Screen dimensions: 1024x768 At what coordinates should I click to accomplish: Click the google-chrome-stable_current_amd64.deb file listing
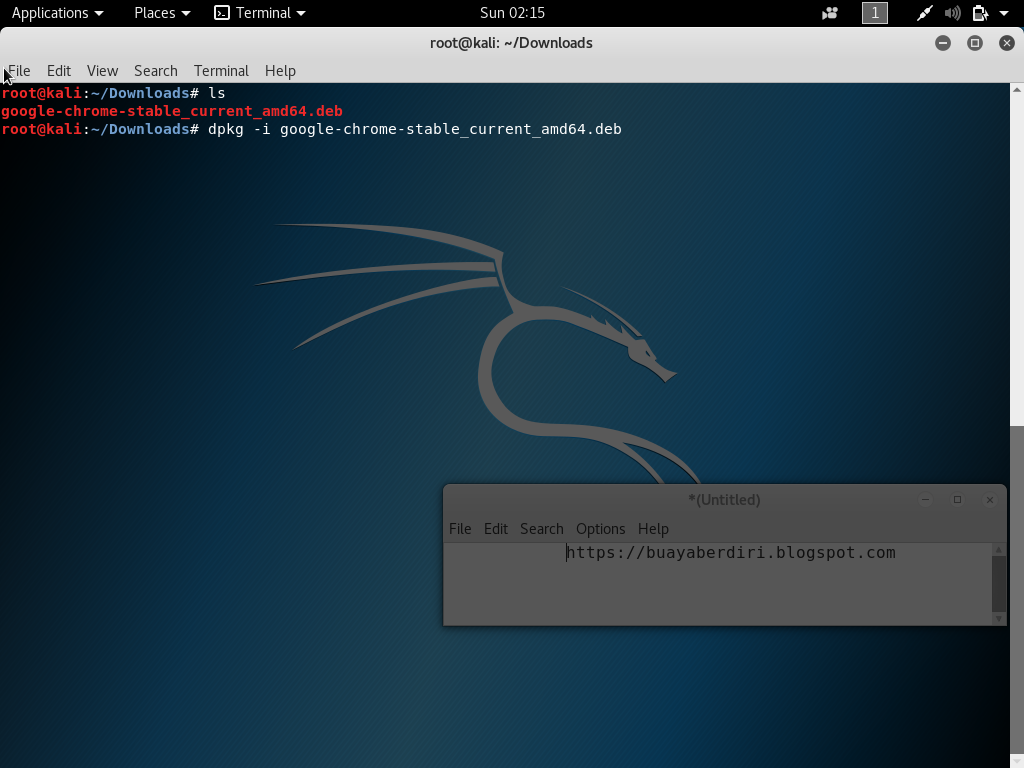tap(172, 111)
